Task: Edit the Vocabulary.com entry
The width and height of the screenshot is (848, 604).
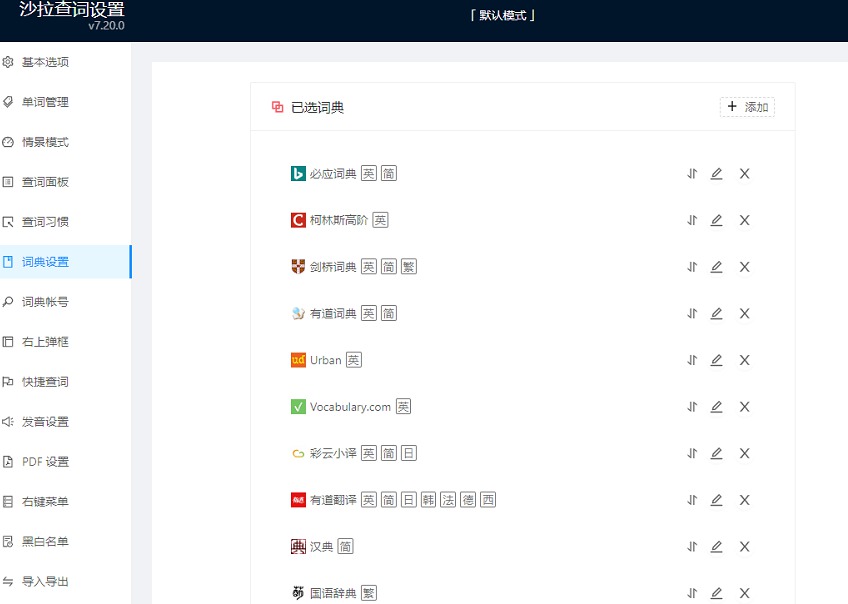Action: (717, 407)
